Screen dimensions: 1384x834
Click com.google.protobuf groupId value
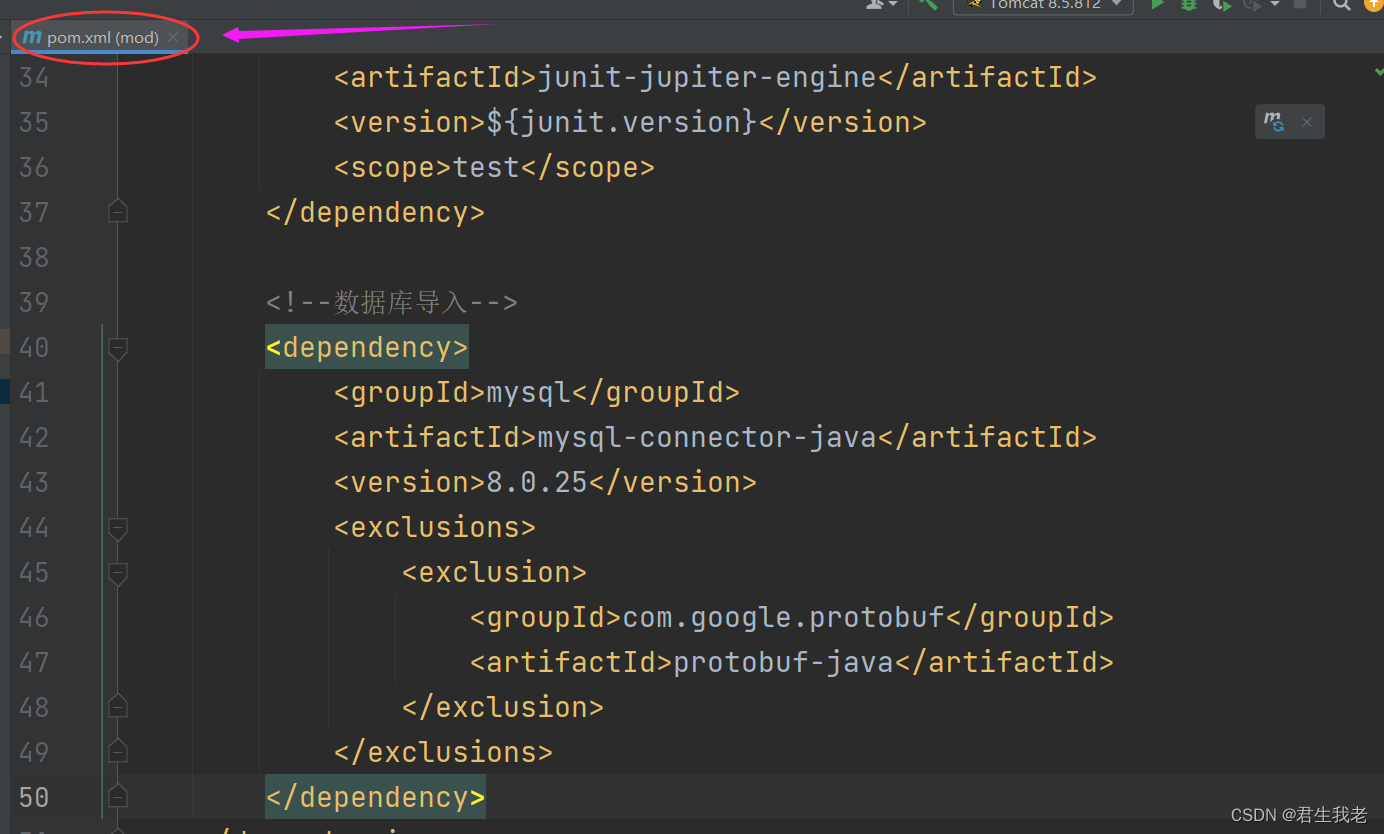(x=784, y=617)
